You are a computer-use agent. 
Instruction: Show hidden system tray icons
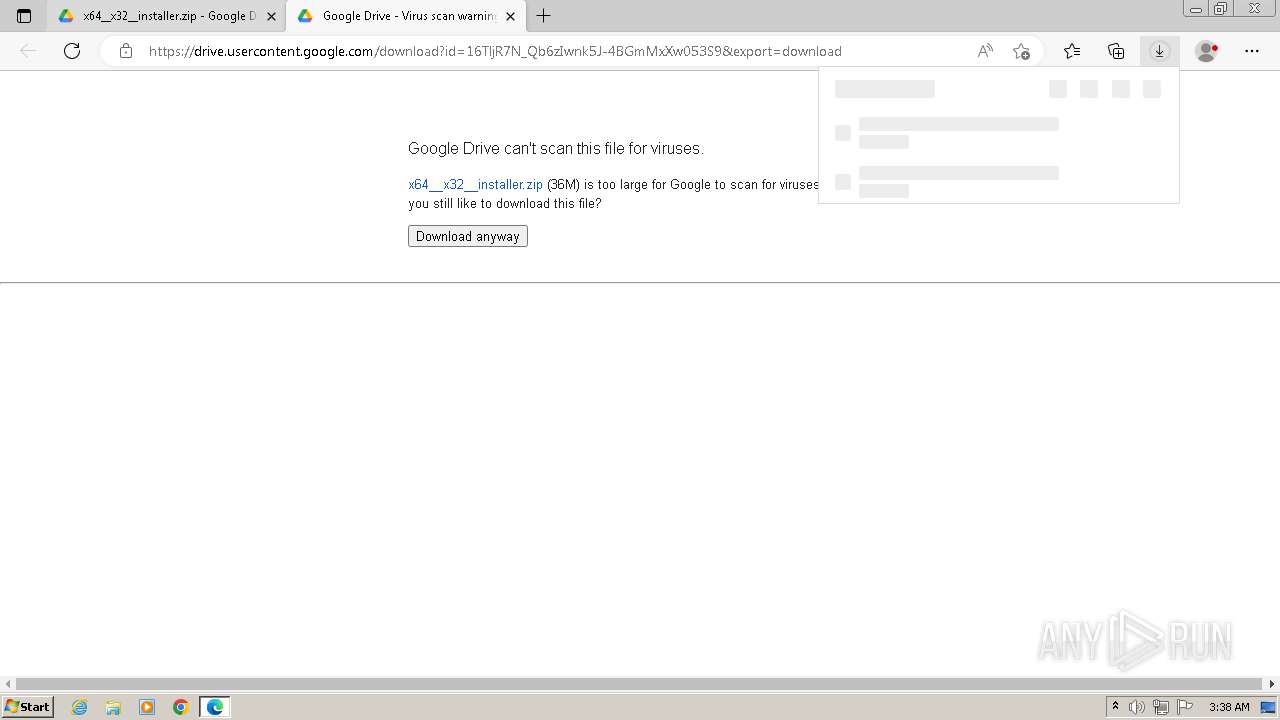coord(1115,707)
